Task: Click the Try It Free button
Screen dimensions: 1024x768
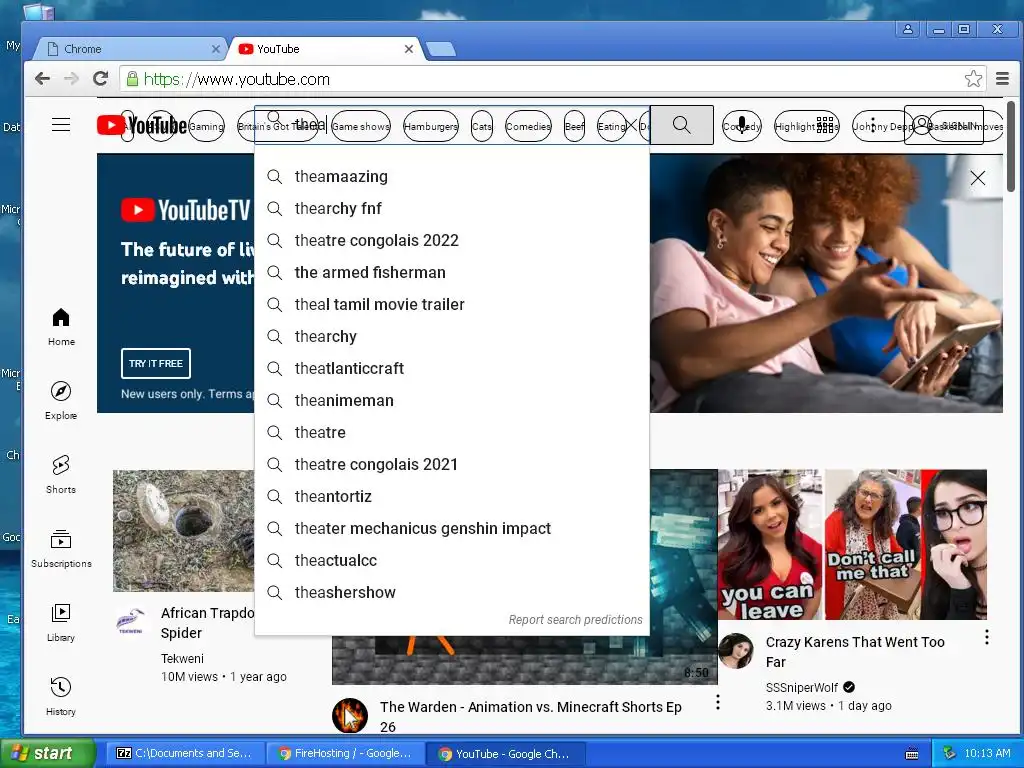Action: [155, 363]
